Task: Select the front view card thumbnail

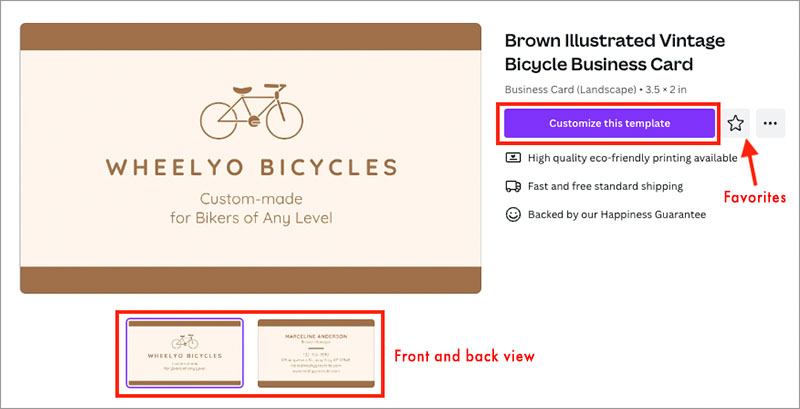Action: 185,353
